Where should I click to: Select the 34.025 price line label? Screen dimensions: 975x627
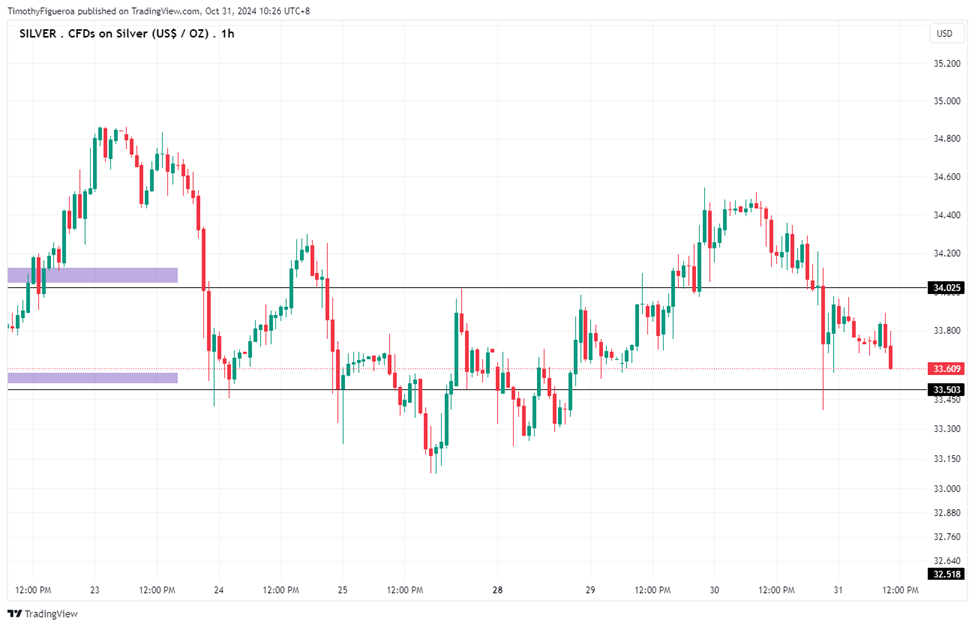946,288
